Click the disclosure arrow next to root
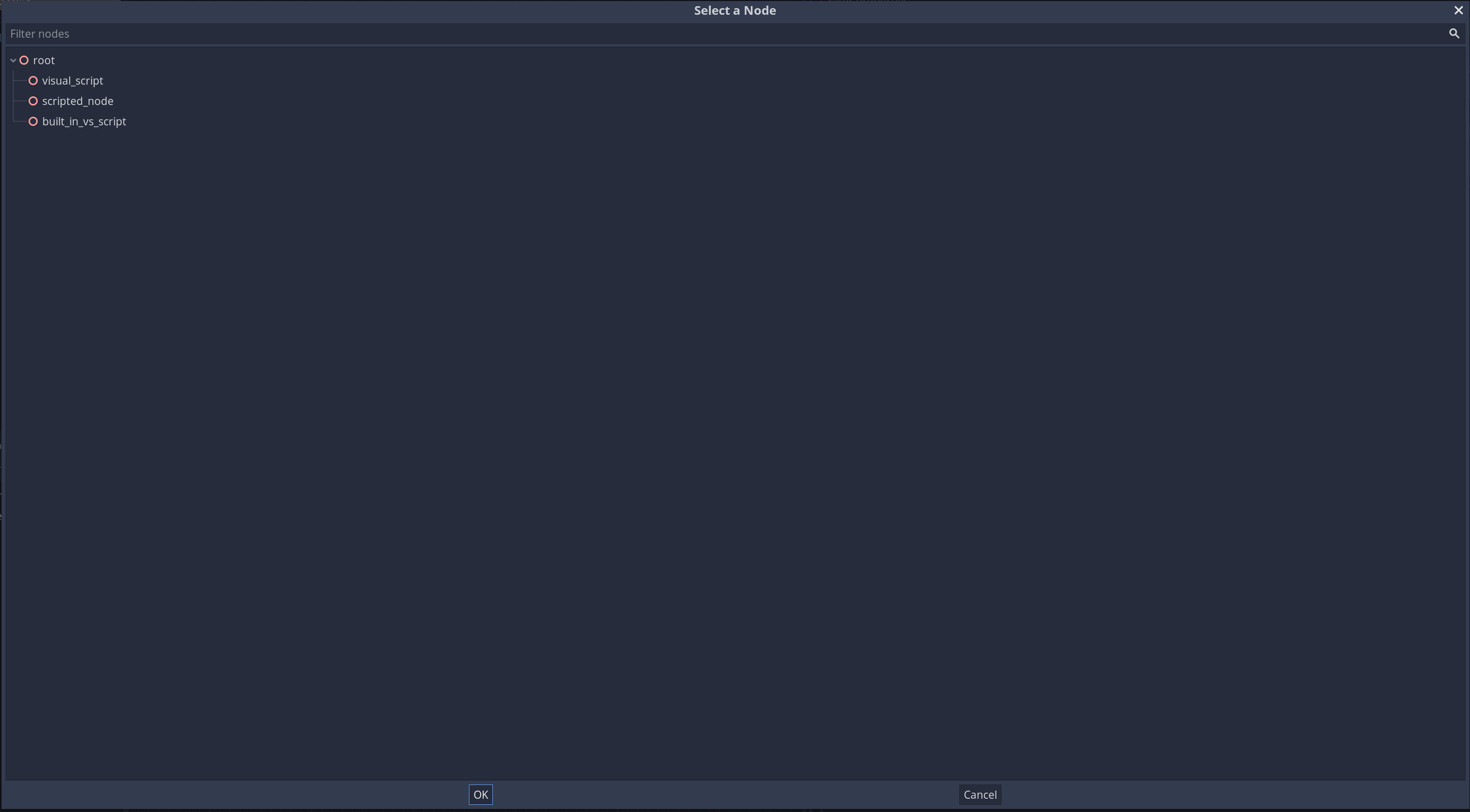The height and width of the screenshot is (812, 1470). tap(12, 60)
